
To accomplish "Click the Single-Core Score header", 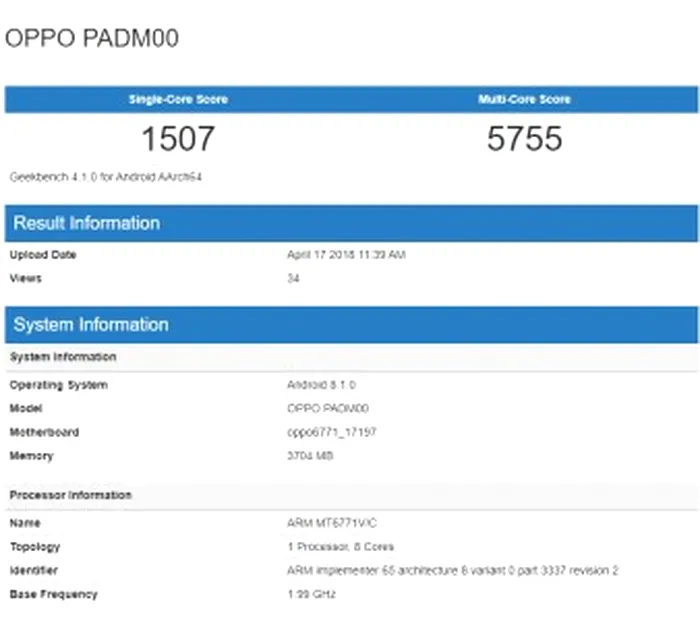I will pyautogui.click(x=179, y=99).
